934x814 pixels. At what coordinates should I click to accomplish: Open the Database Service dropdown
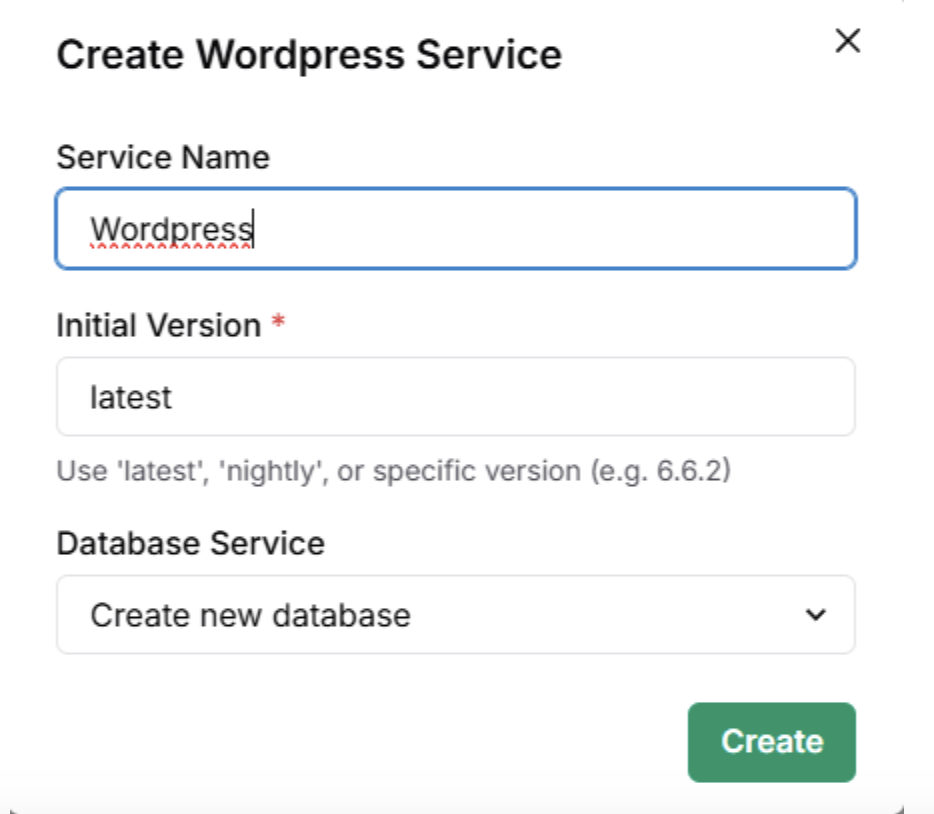point(456,615)
